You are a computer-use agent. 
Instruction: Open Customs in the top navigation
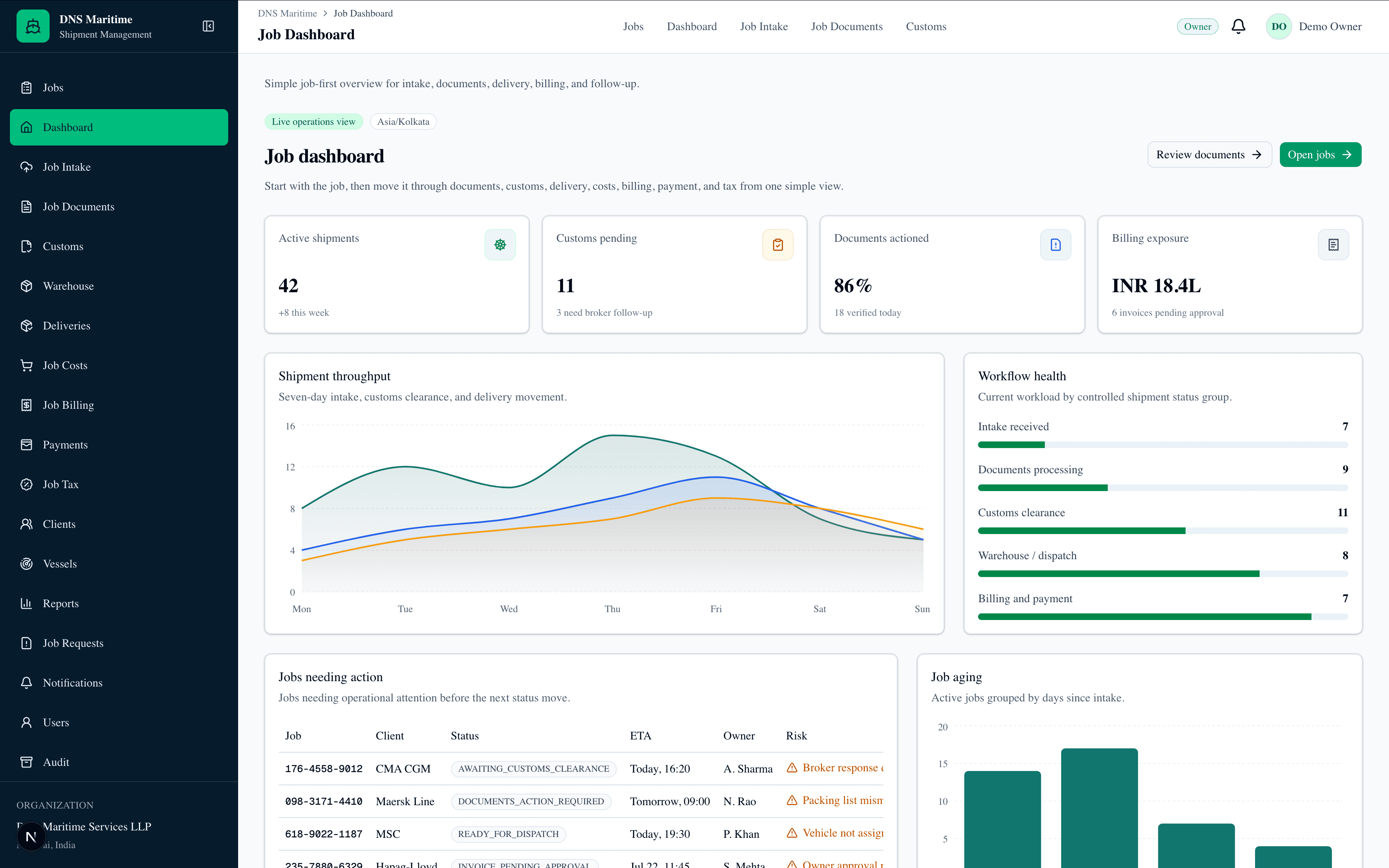click(x=926, y=26)
